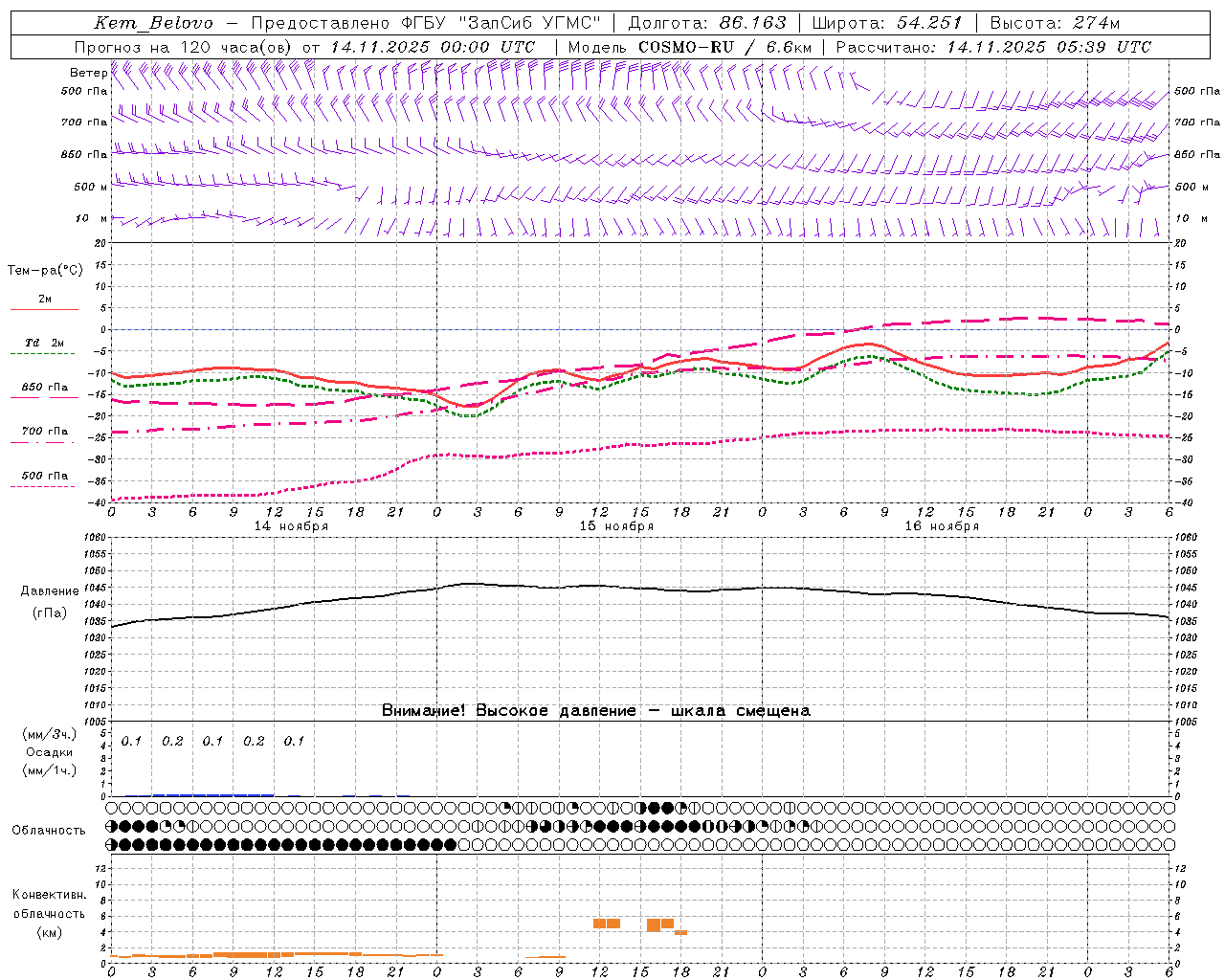Click the 14 ноября date label
The image size is (1225, 980).
click(291, 526)
